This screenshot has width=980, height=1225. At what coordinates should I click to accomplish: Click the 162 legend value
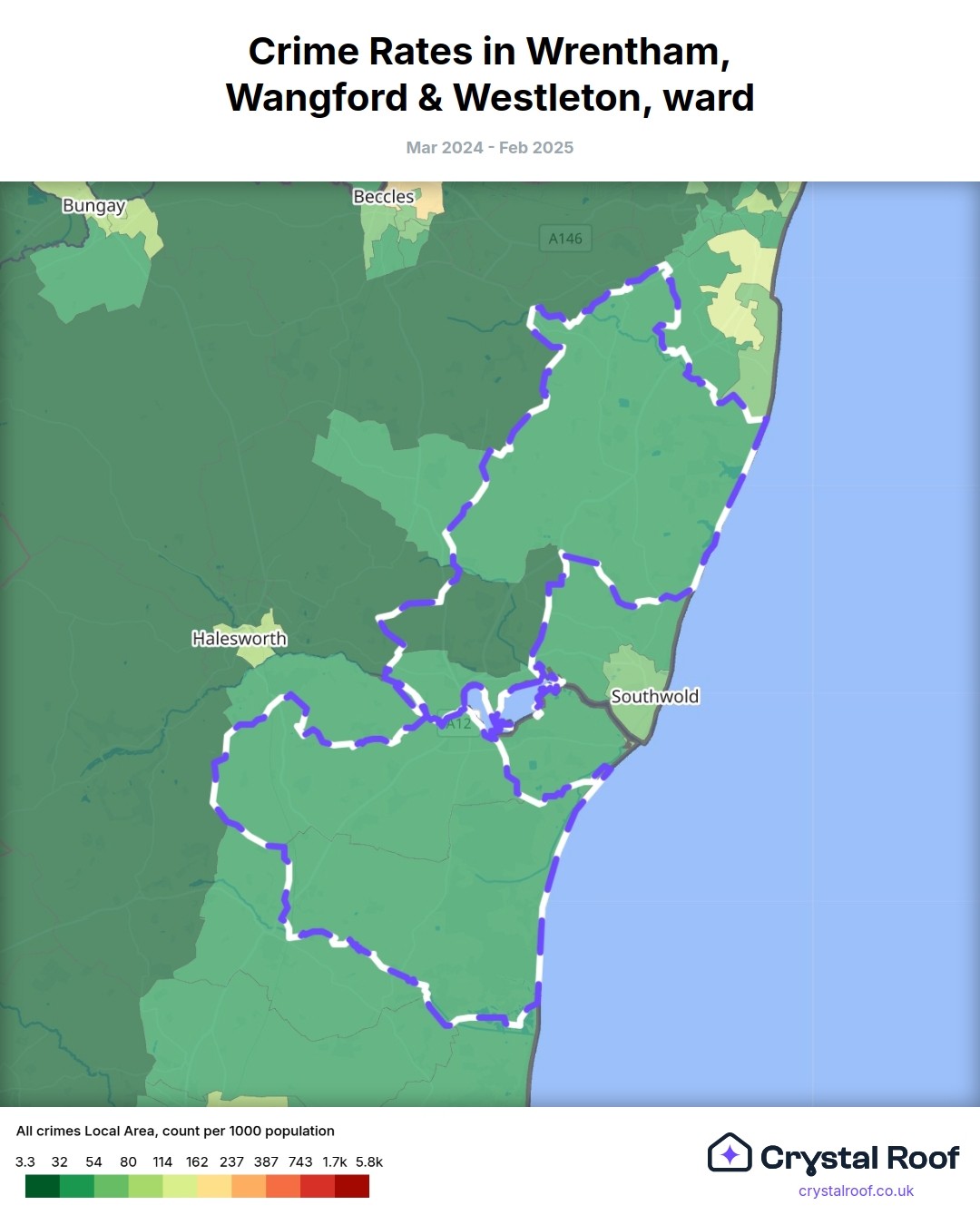click(197, 1161)
